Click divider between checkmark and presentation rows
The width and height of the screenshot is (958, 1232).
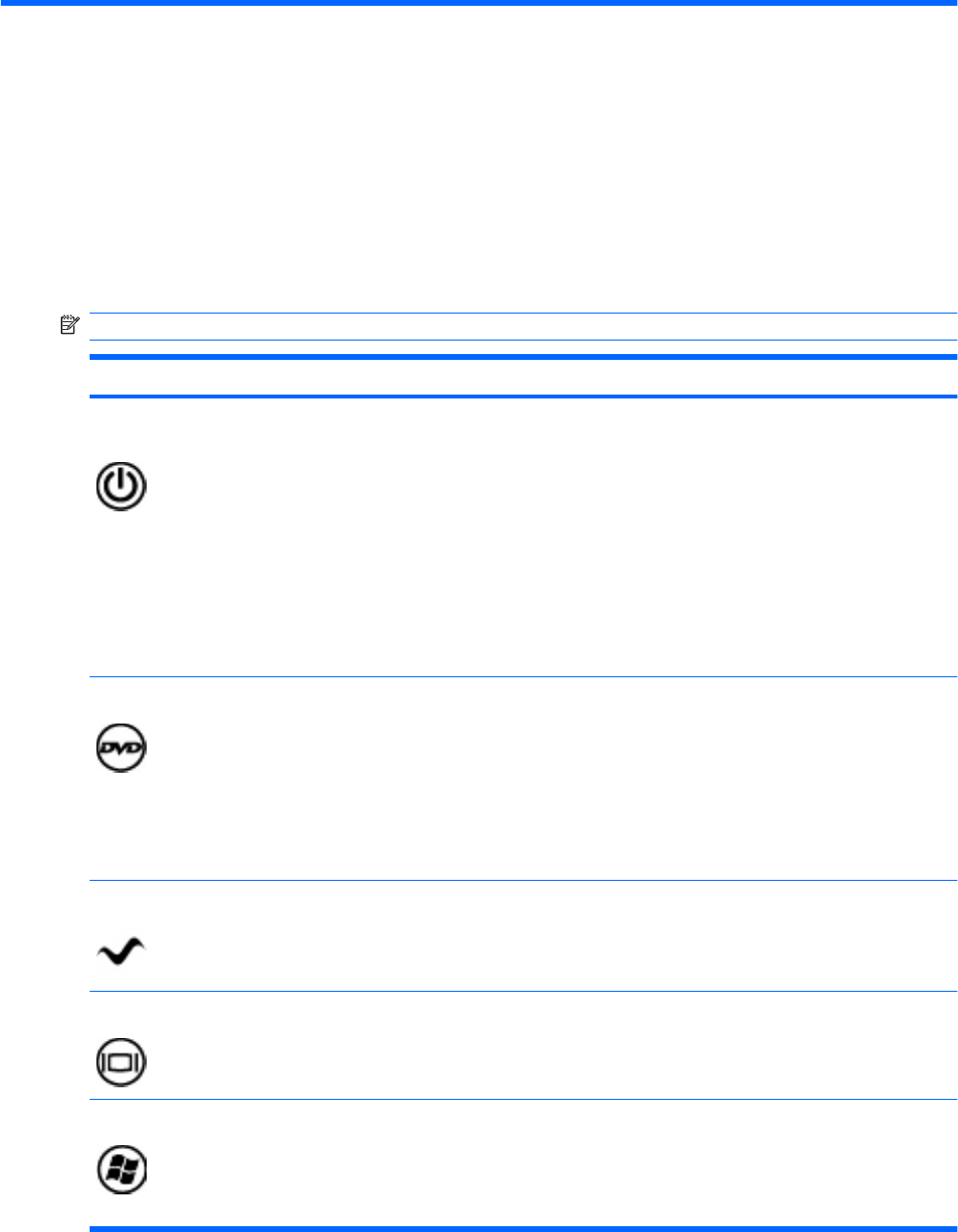(x=521, y=991)
